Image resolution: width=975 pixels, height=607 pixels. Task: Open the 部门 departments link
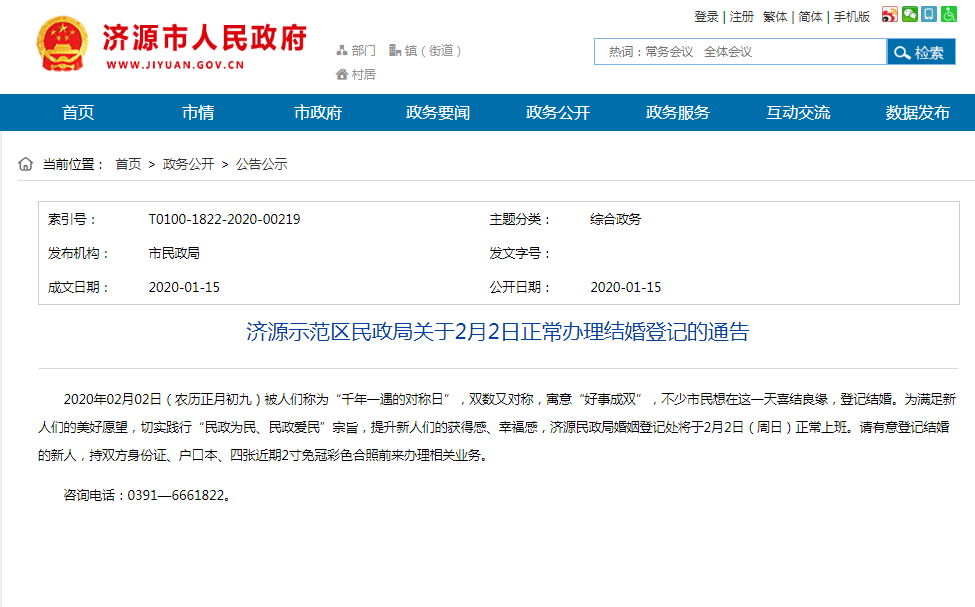[356, 50]
